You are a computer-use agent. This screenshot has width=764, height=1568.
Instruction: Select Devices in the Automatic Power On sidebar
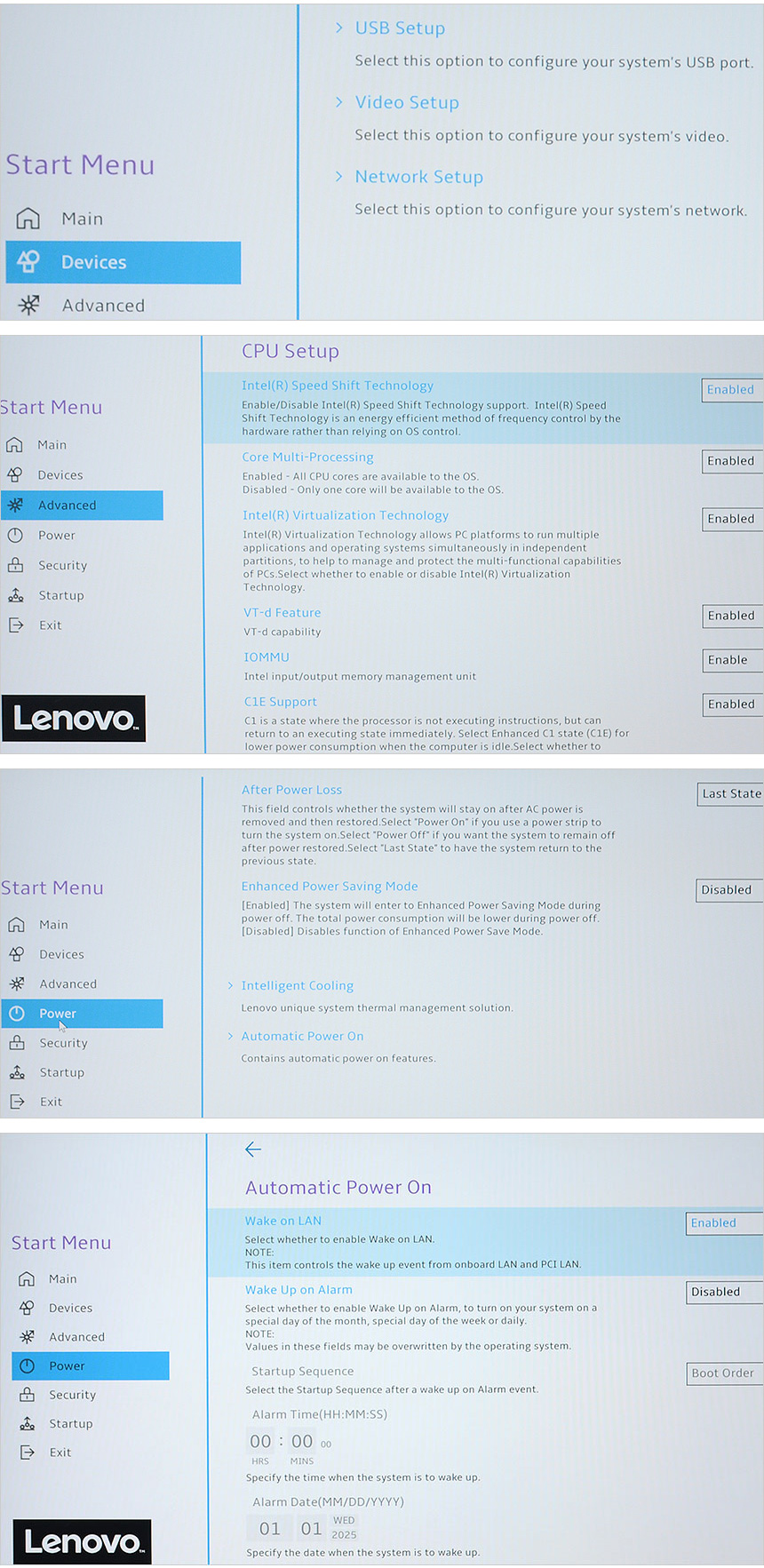[x=70, y=1308]
